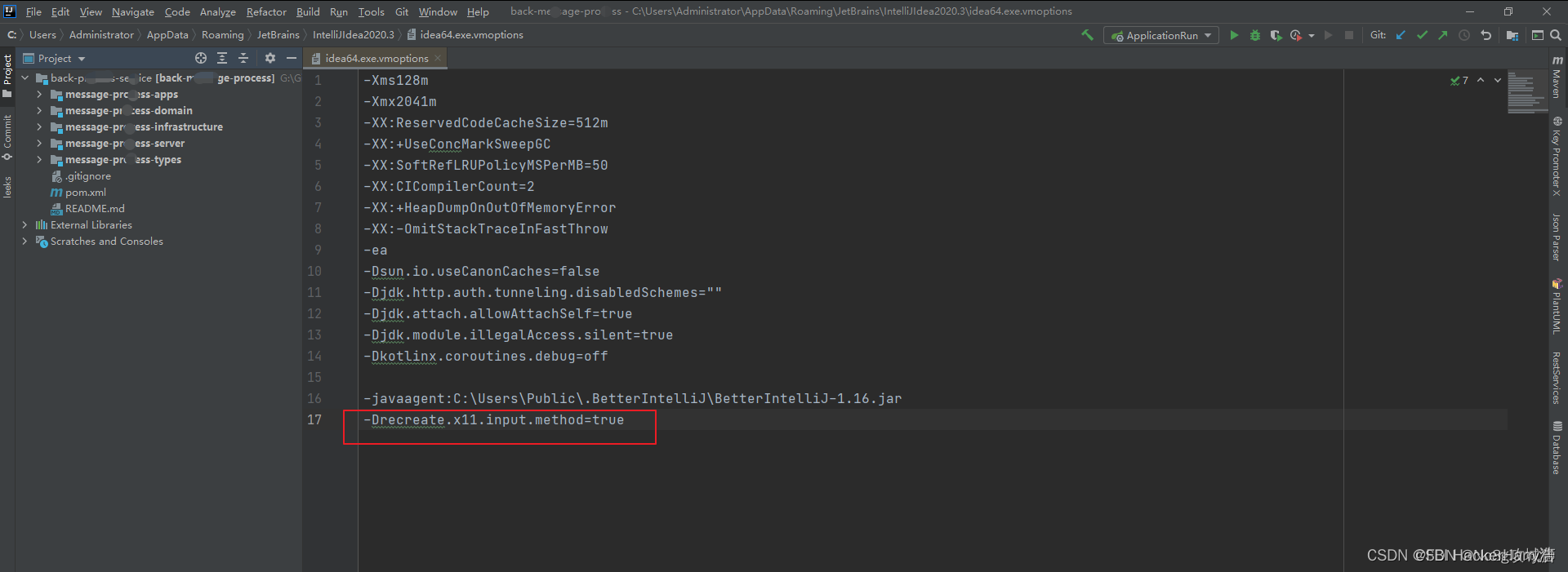
Task: Click the inspection widget showing 7 typos
Action: [x=1459, y=80]
